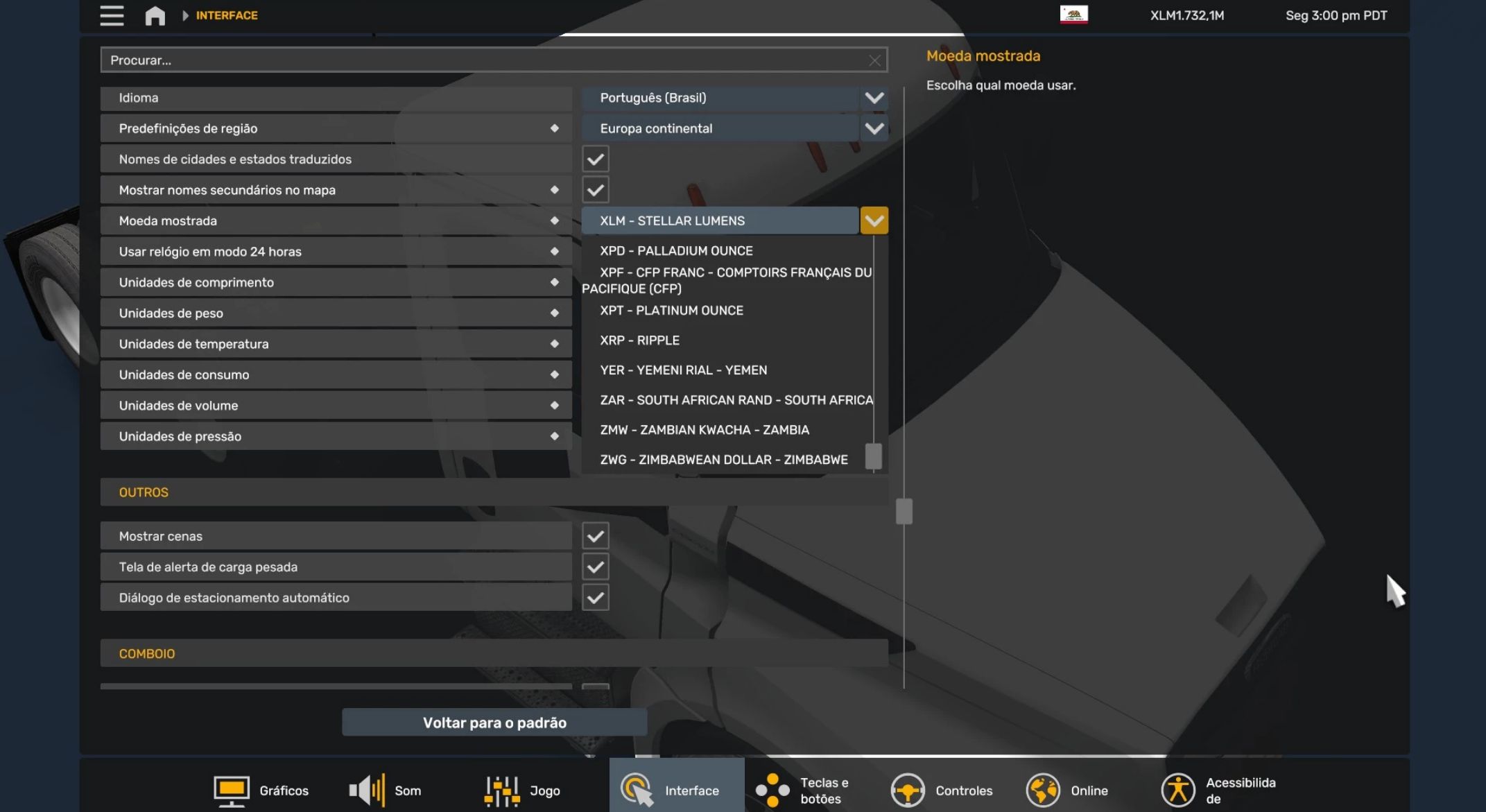Open the hamburger main menu icon
1486x812 pixels.
(112, 15)
